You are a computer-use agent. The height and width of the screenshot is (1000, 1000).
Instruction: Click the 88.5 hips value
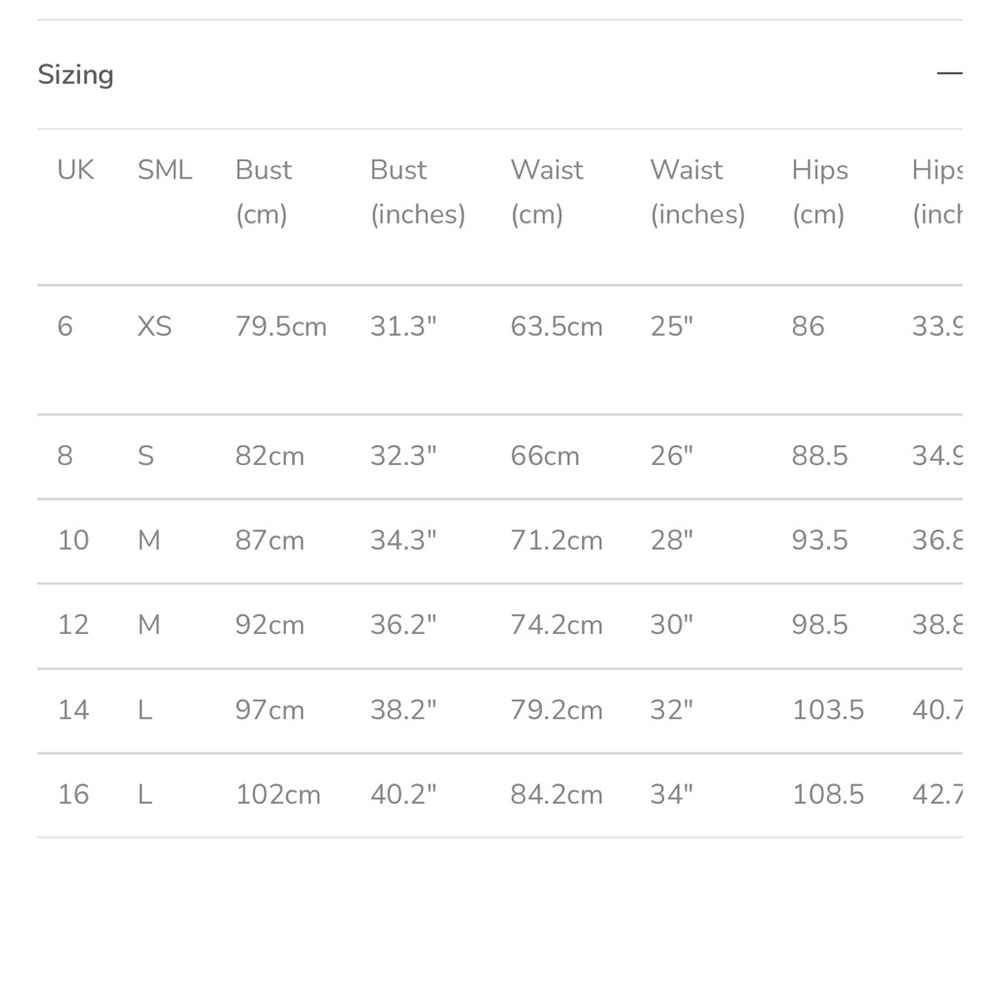[x=820, y=456]
